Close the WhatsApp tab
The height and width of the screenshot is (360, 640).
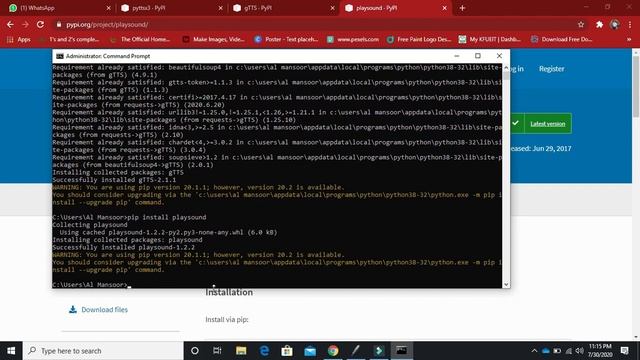coord(109,8)
